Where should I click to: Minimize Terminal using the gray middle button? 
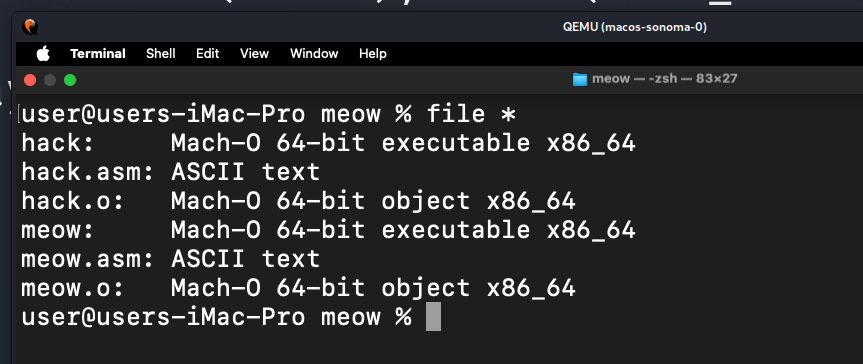coord(50,80)
